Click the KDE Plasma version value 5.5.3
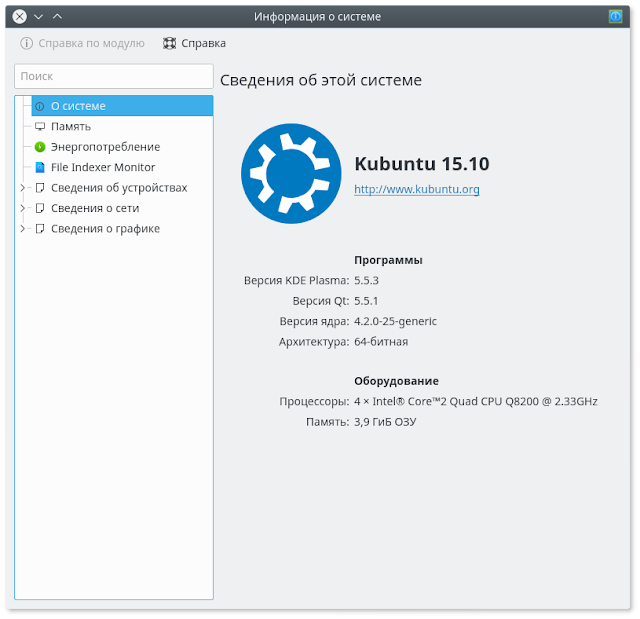The image size is (640, 619). 366,280
